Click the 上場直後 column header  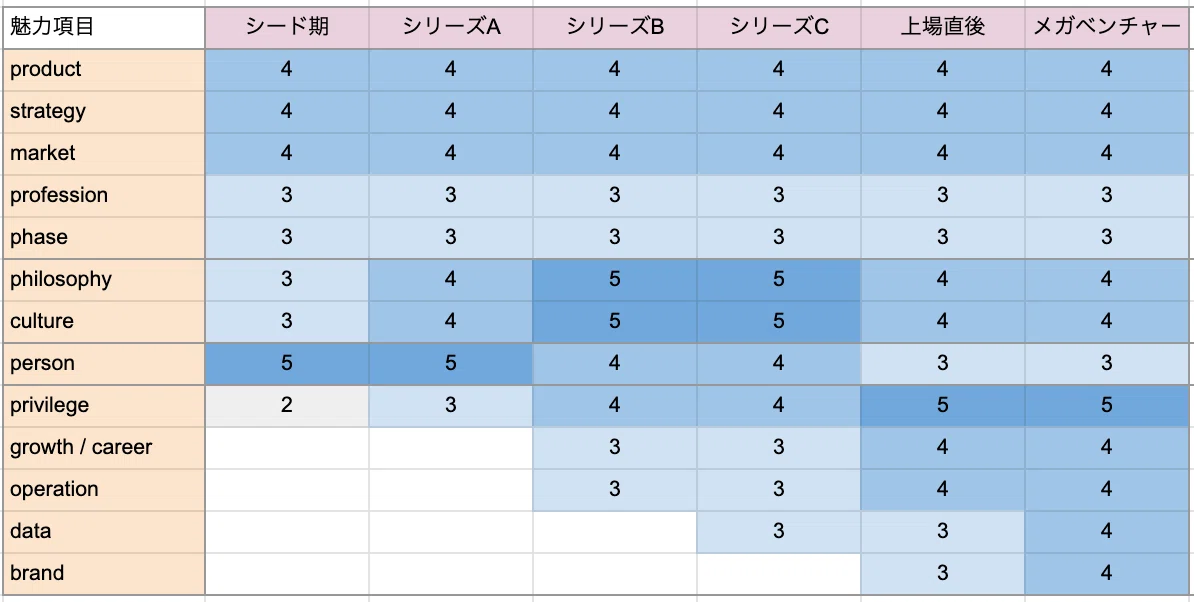943,27
